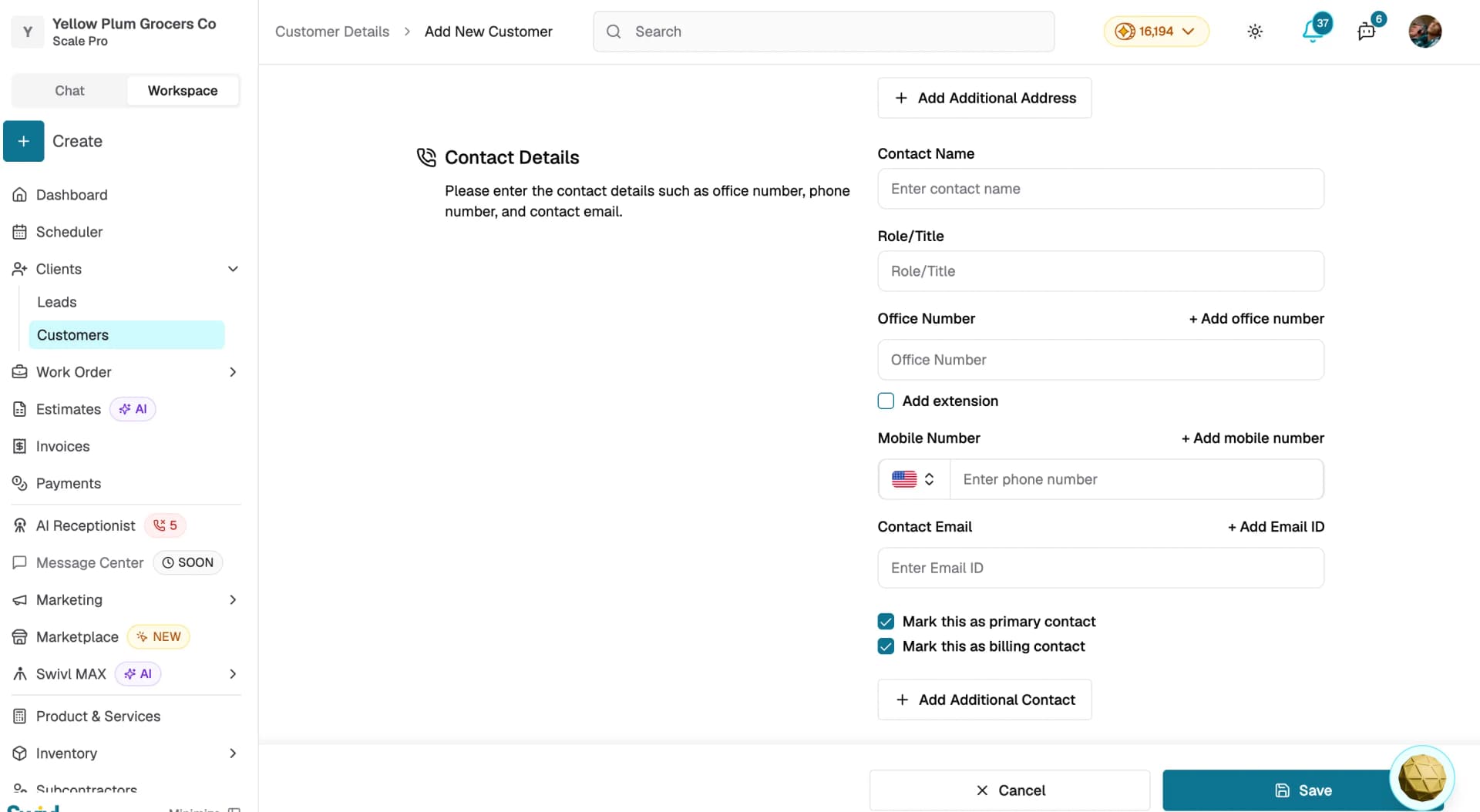
Task: Uncheck Mark this as billing contact
Action: [x=886, y=646]
